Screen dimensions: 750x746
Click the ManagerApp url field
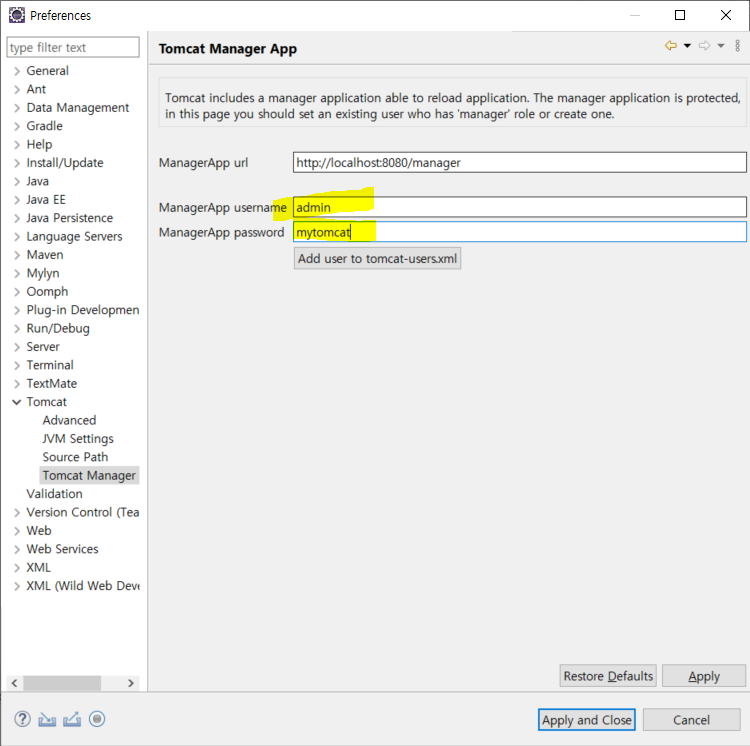[x=519, y=163]
